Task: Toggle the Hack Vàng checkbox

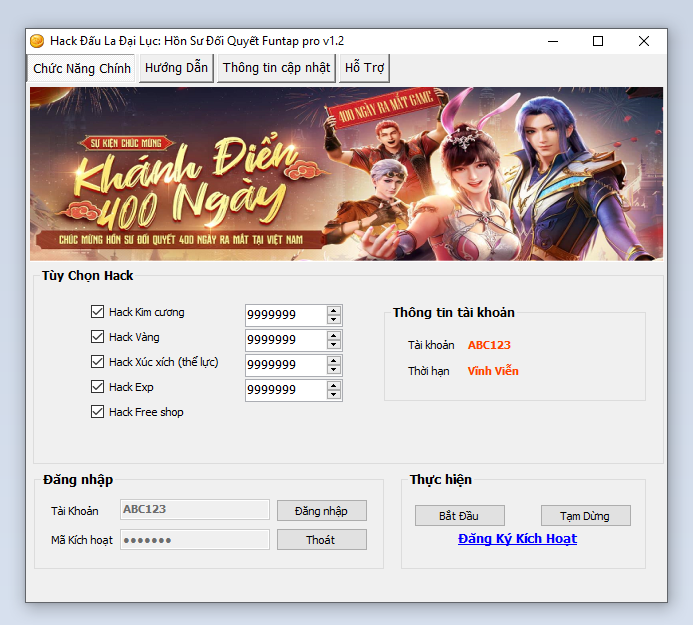Action: coord(98,337)
